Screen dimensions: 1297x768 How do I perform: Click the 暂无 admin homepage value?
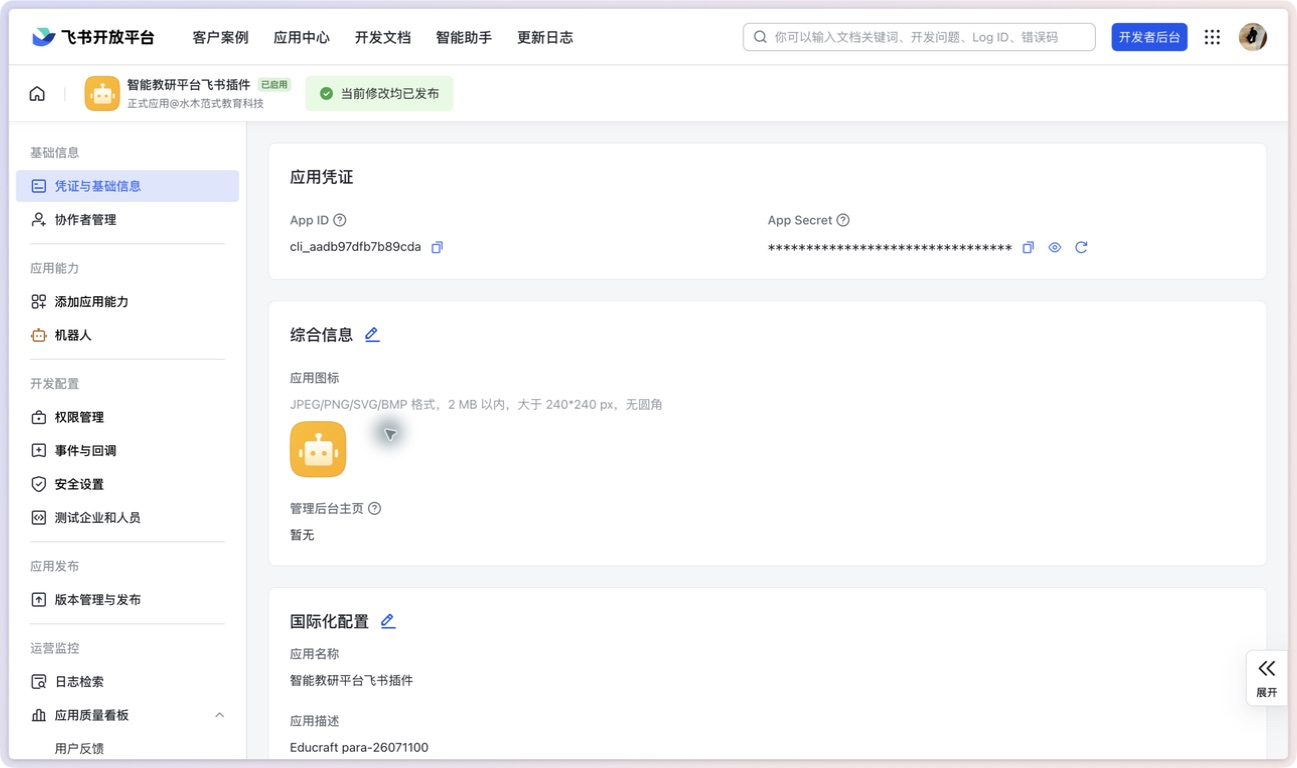coord(302,535)
